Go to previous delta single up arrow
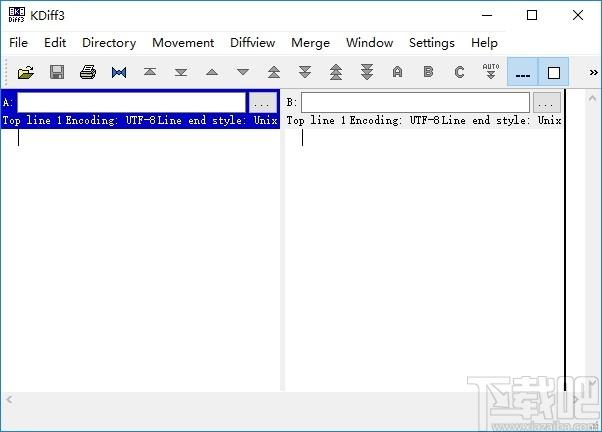Screen dimensions: 602x432 click(212, 72)
